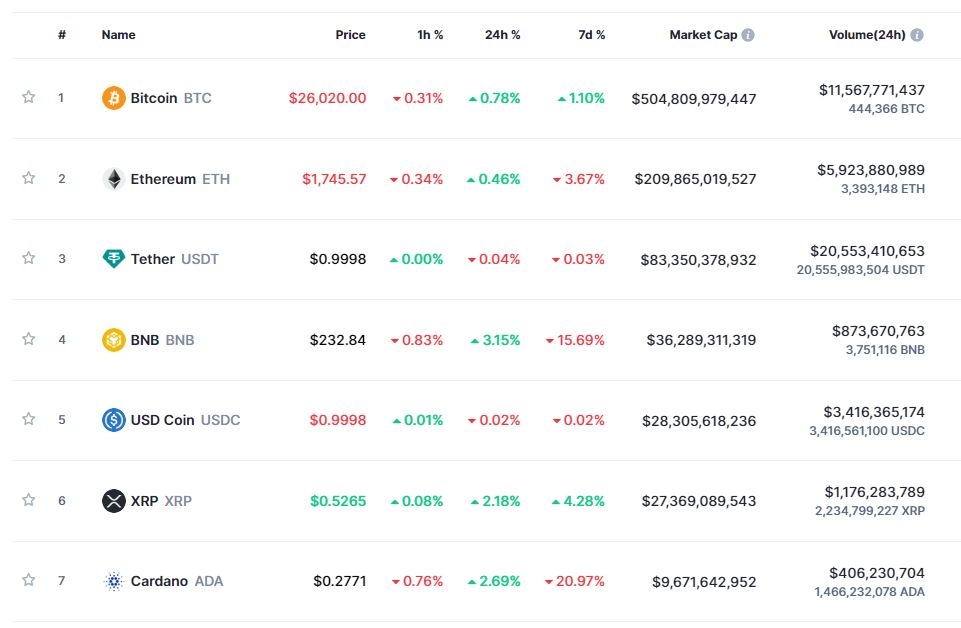Open Bitcoin's 24h volume $11,567,771,437 link
961x628 pixels.
871,90
